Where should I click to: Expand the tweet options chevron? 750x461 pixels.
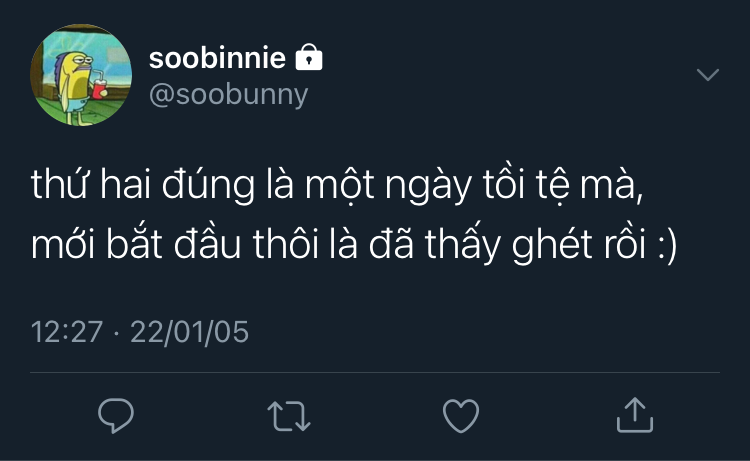(x=708, y=75)
